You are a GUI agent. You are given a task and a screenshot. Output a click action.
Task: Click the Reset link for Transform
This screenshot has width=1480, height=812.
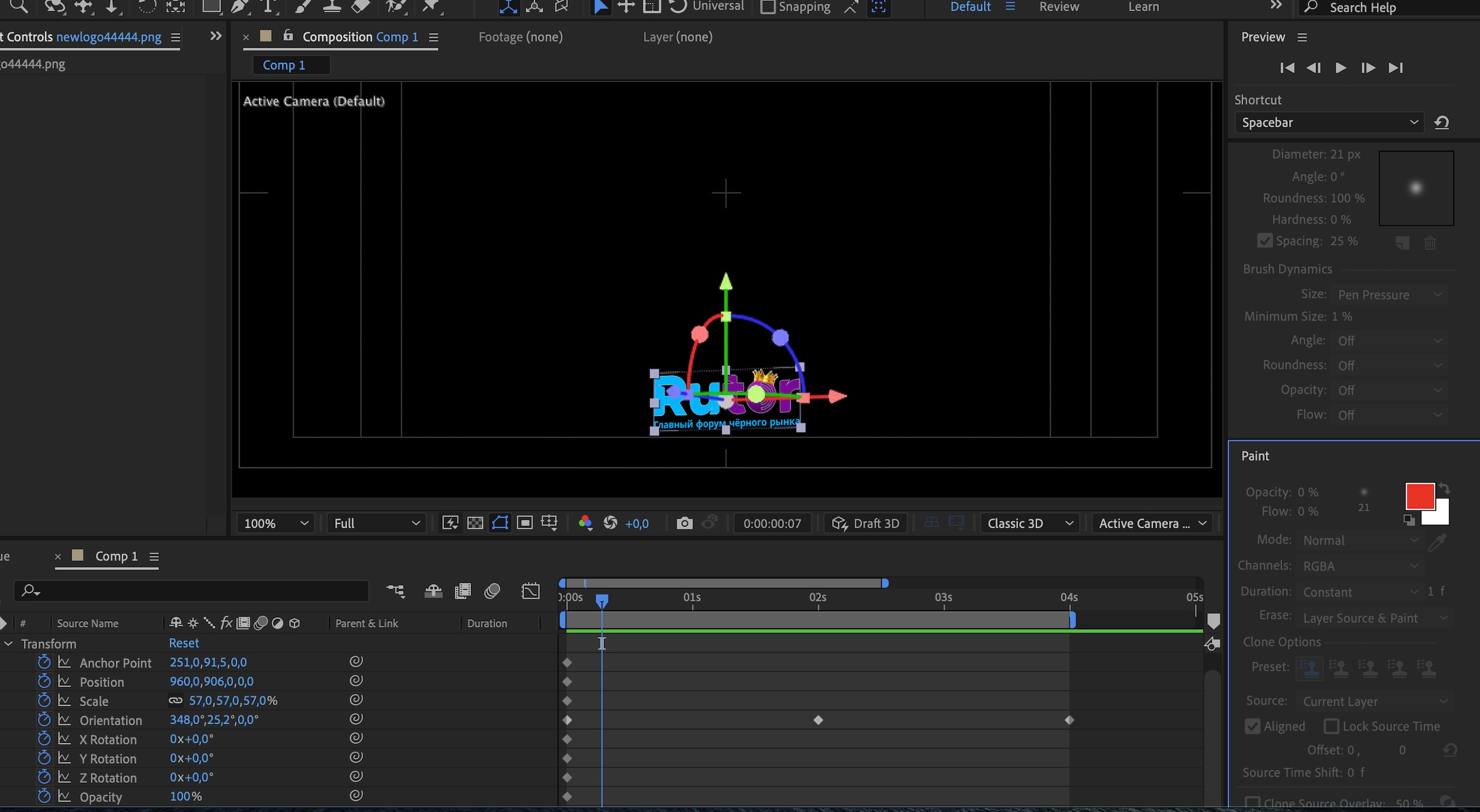pyautogui.click(x=184, y=643)
